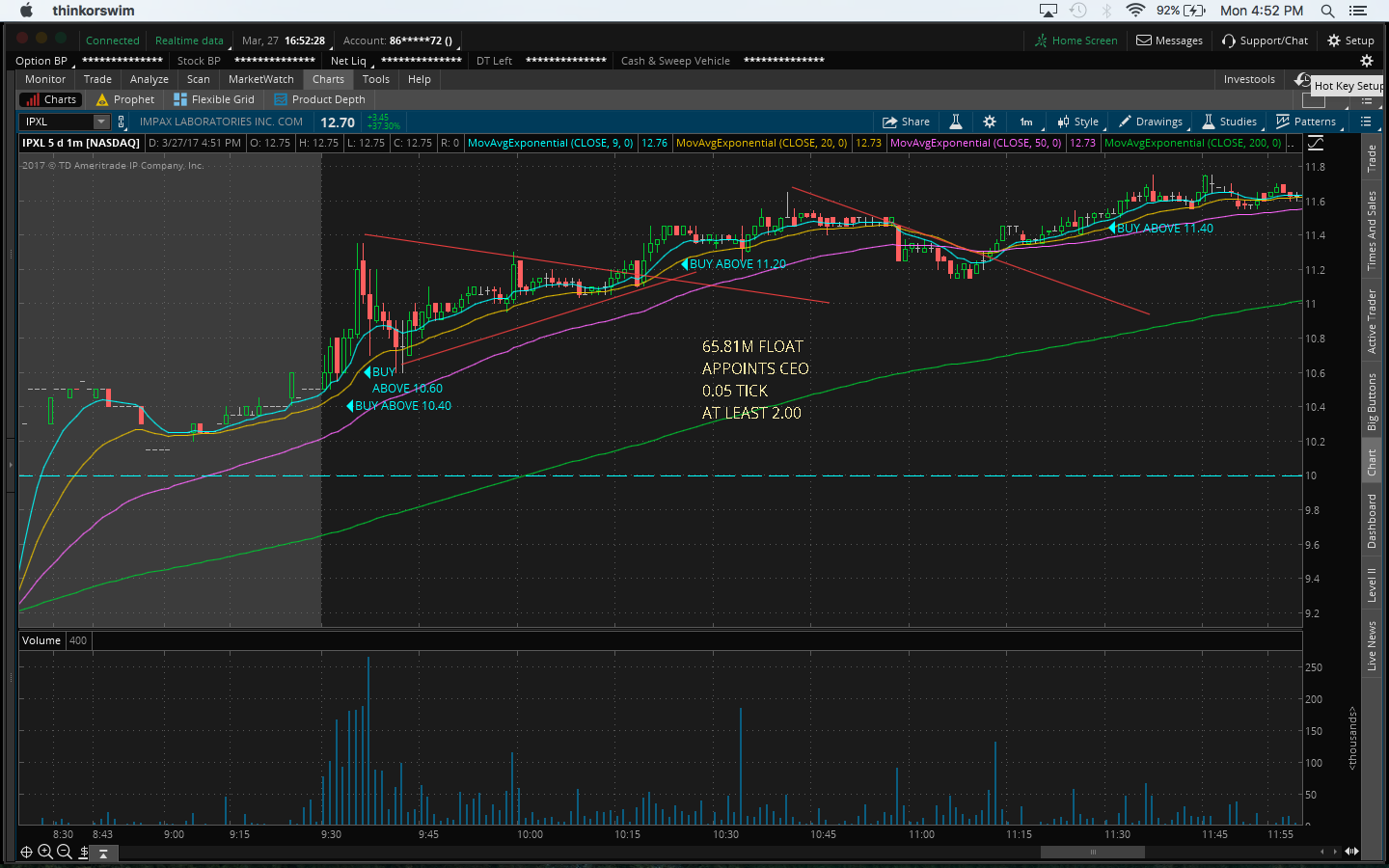Viewport: 1389px width, 868px height.
Task: Click the Apple menu icon
Action: (26, 11)
